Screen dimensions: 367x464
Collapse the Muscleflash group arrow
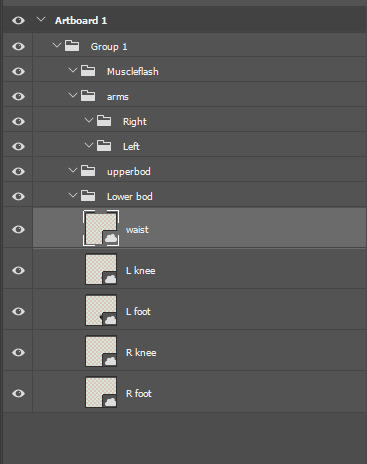coord(73,70)
